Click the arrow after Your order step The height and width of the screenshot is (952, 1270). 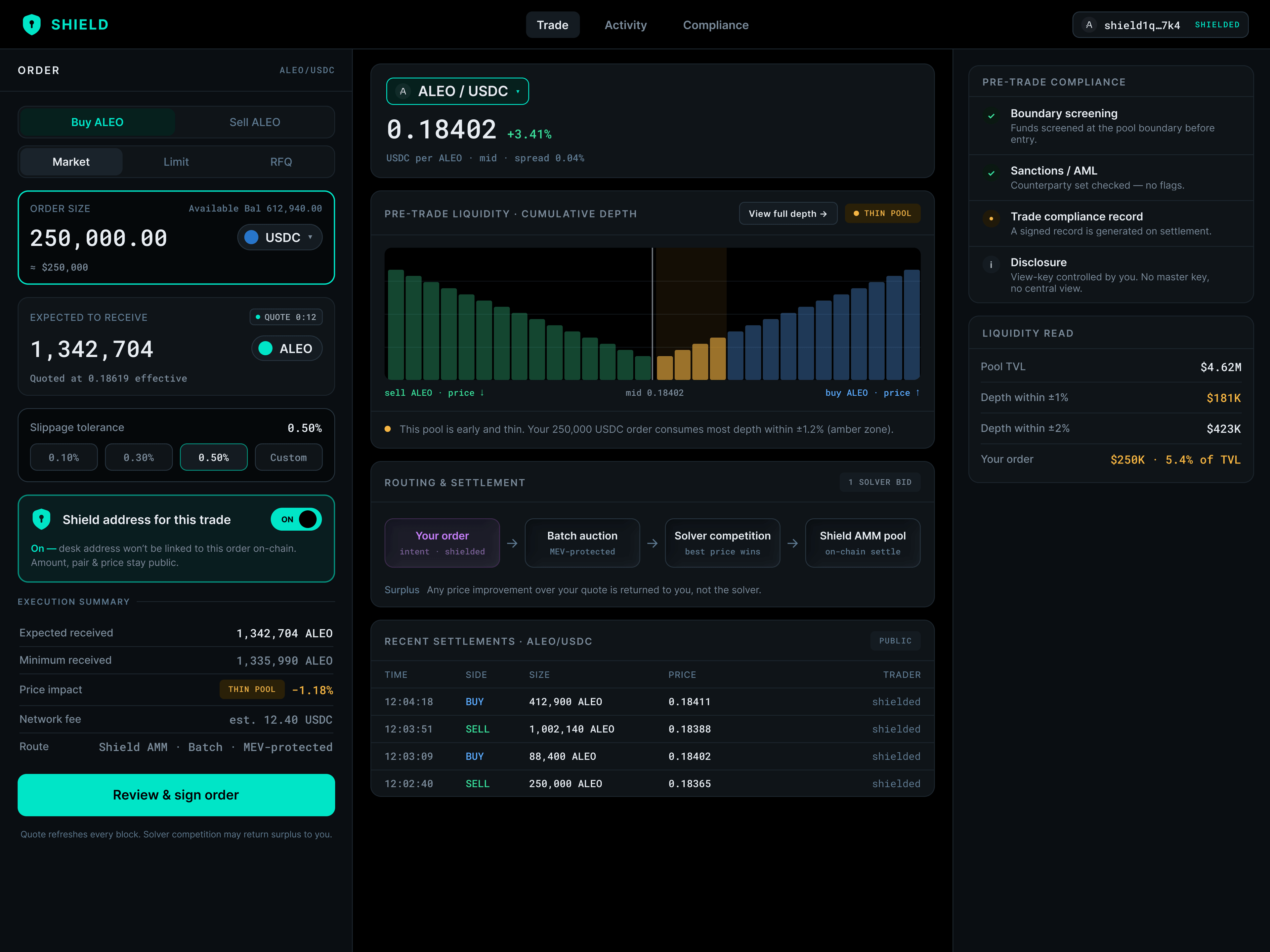[512, 543]
